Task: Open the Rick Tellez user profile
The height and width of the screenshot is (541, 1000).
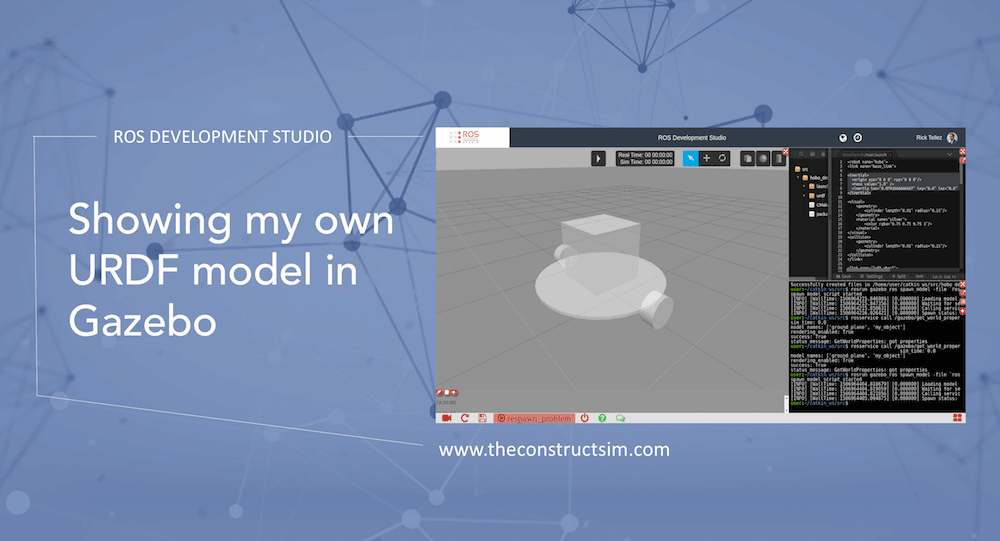Action: 930,137
